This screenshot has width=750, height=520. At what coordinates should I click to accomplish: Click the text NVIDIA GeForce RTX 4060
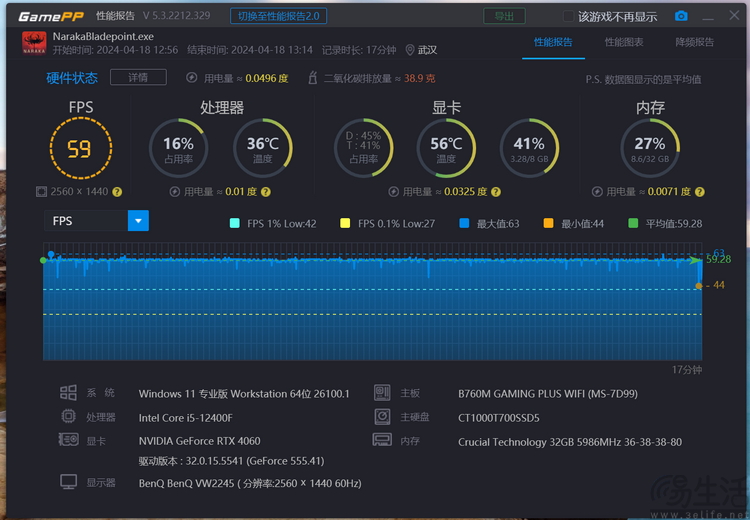[199, 441]
